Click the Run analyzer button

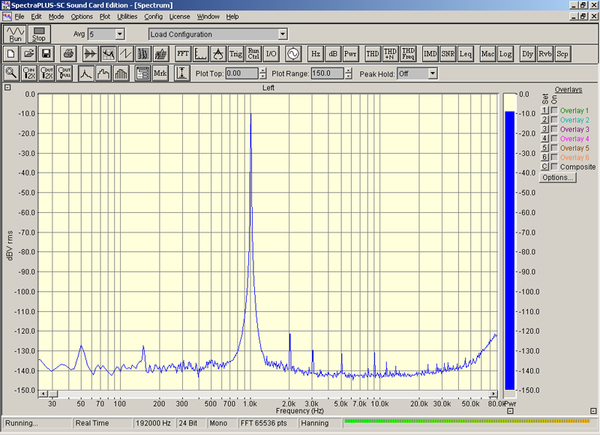[15, 34]
